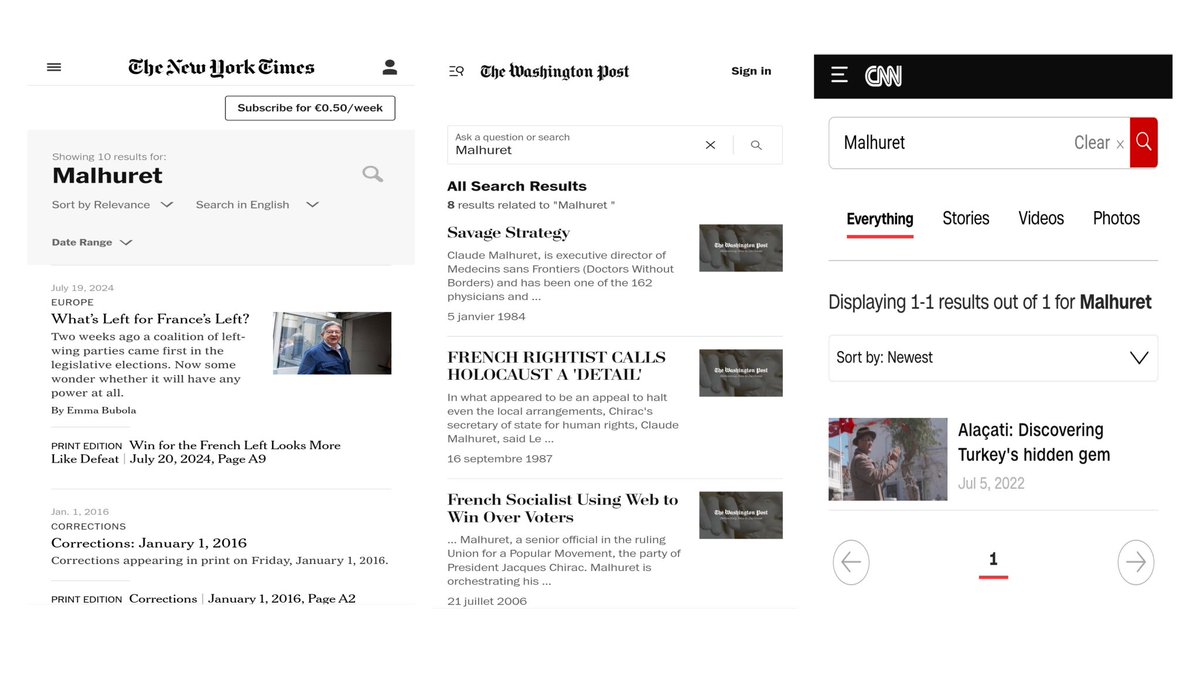Click thumbnail beside French Socialist Using Web article

click(741, 515)
